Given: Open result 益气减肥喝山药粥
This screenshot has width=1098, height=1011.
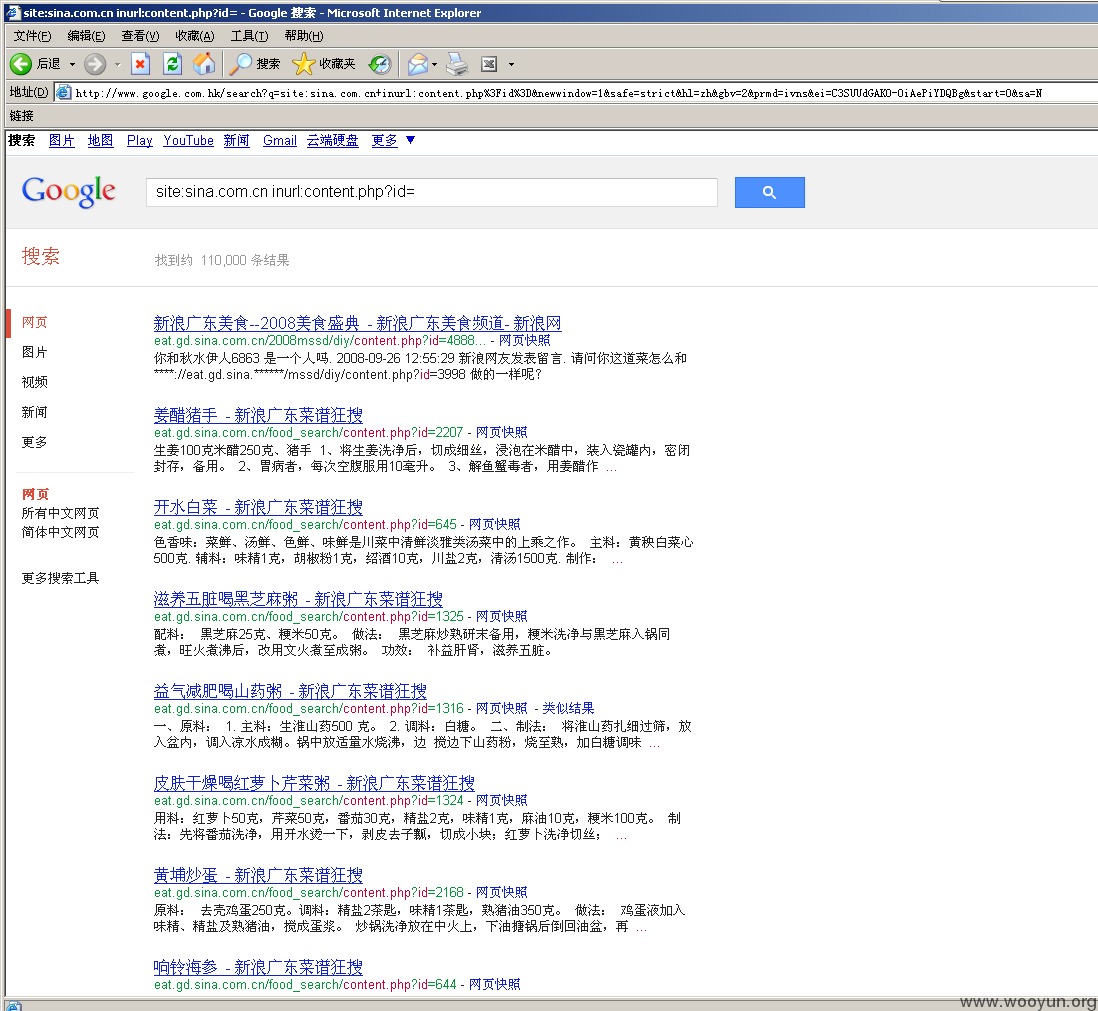Looking at the screenshot, I should [x=290, y=691].
